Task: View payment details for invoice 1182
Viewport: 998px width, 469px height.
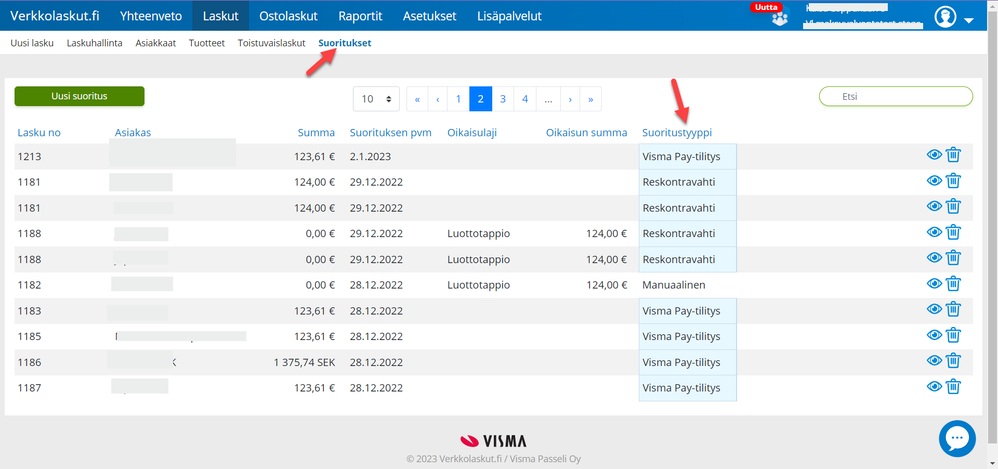Action: tap(934, 284)
